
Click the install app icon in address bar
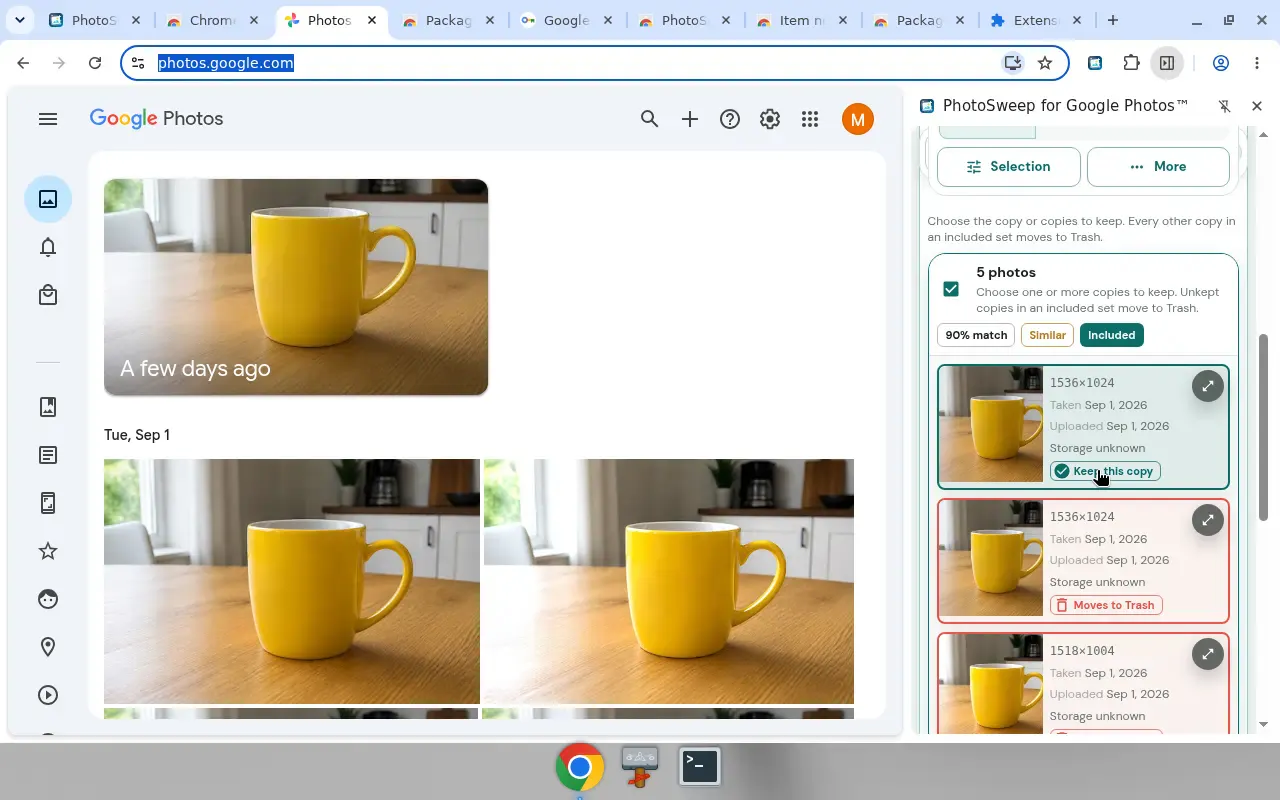pos(1013,63)
